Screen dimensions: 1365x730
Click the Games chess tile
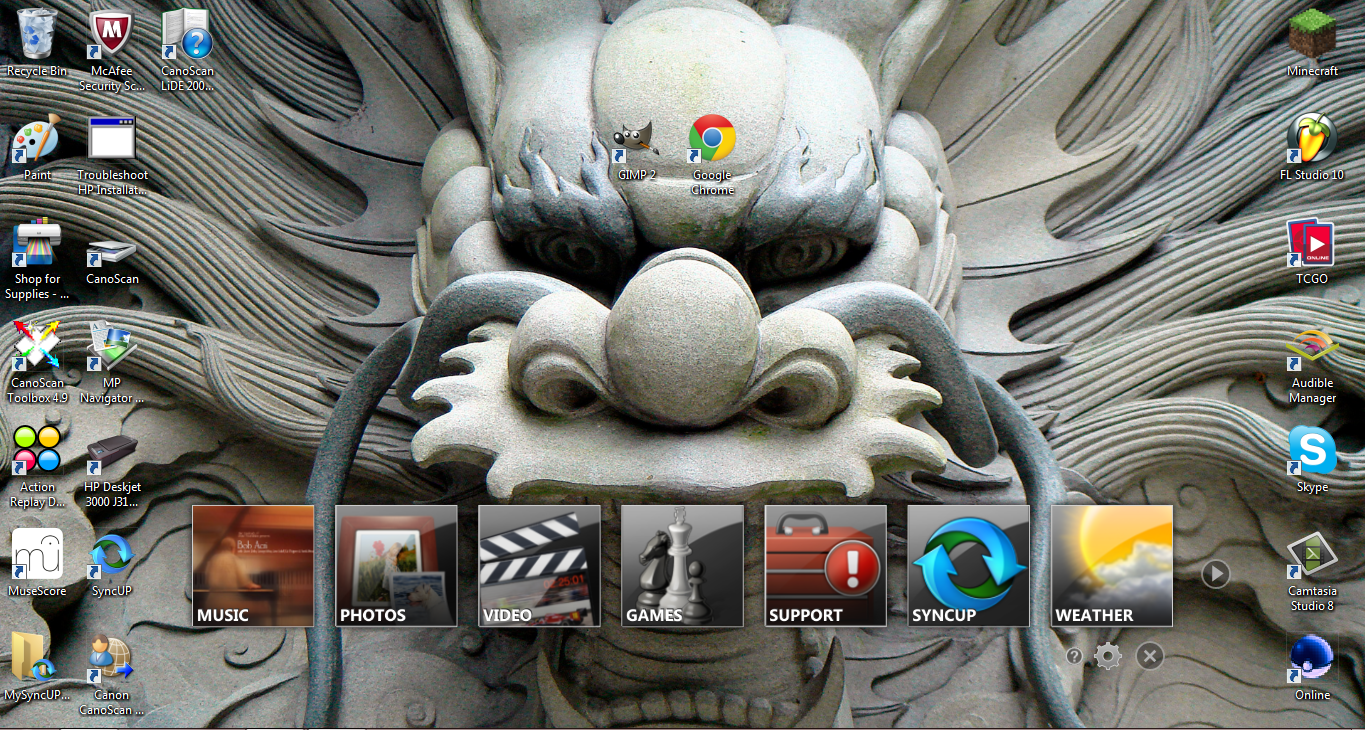pos(682,566)
